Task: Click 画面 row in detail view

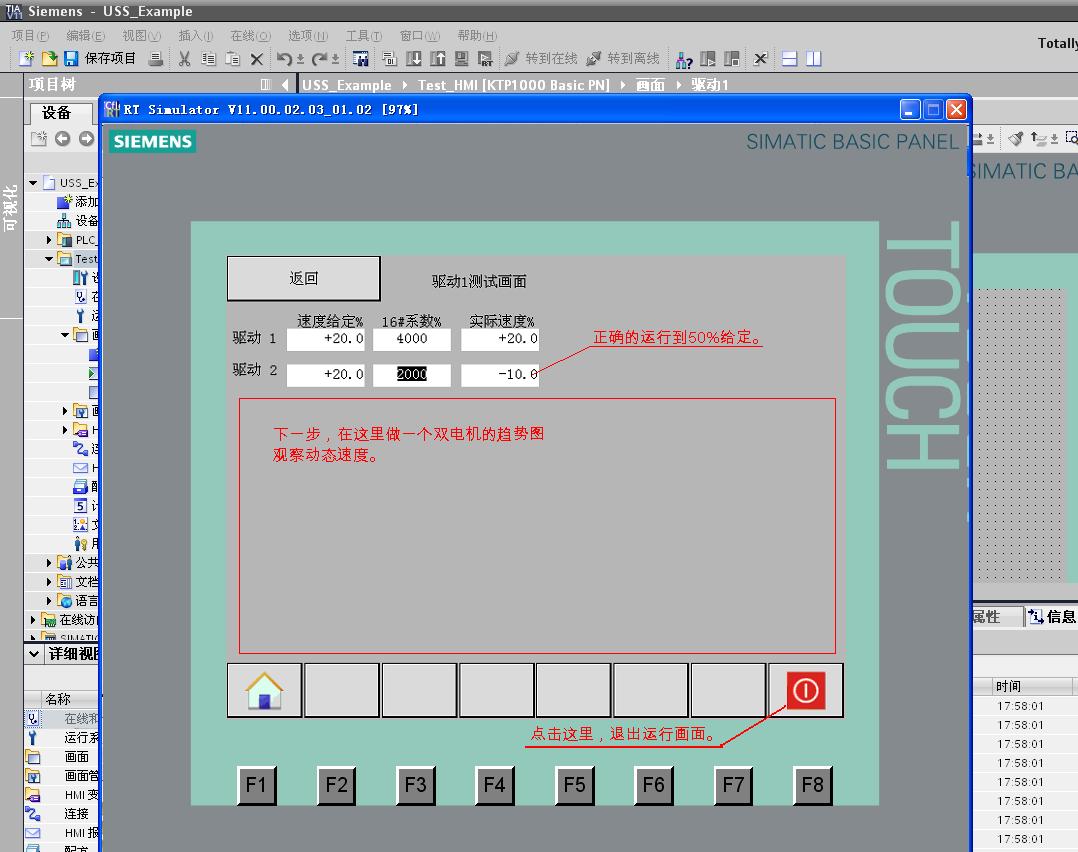Action: 62,756
